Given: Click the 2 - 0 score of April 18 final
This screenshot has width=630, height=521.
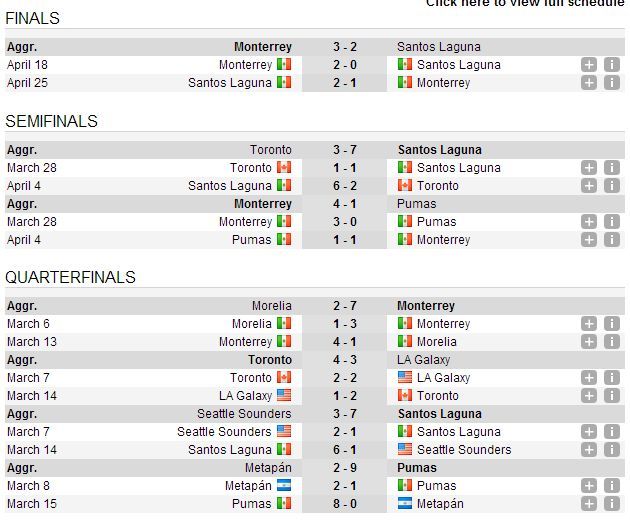Looking at the screenshot, I should click(x=345, y=65).
